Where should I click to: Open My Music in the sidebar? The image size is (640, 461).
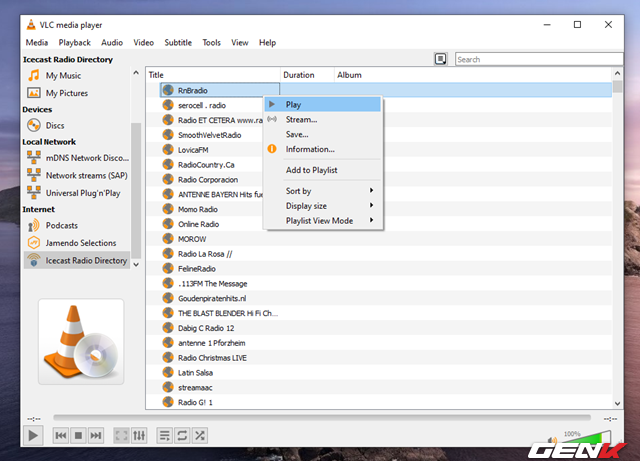(x=63, y=76)
